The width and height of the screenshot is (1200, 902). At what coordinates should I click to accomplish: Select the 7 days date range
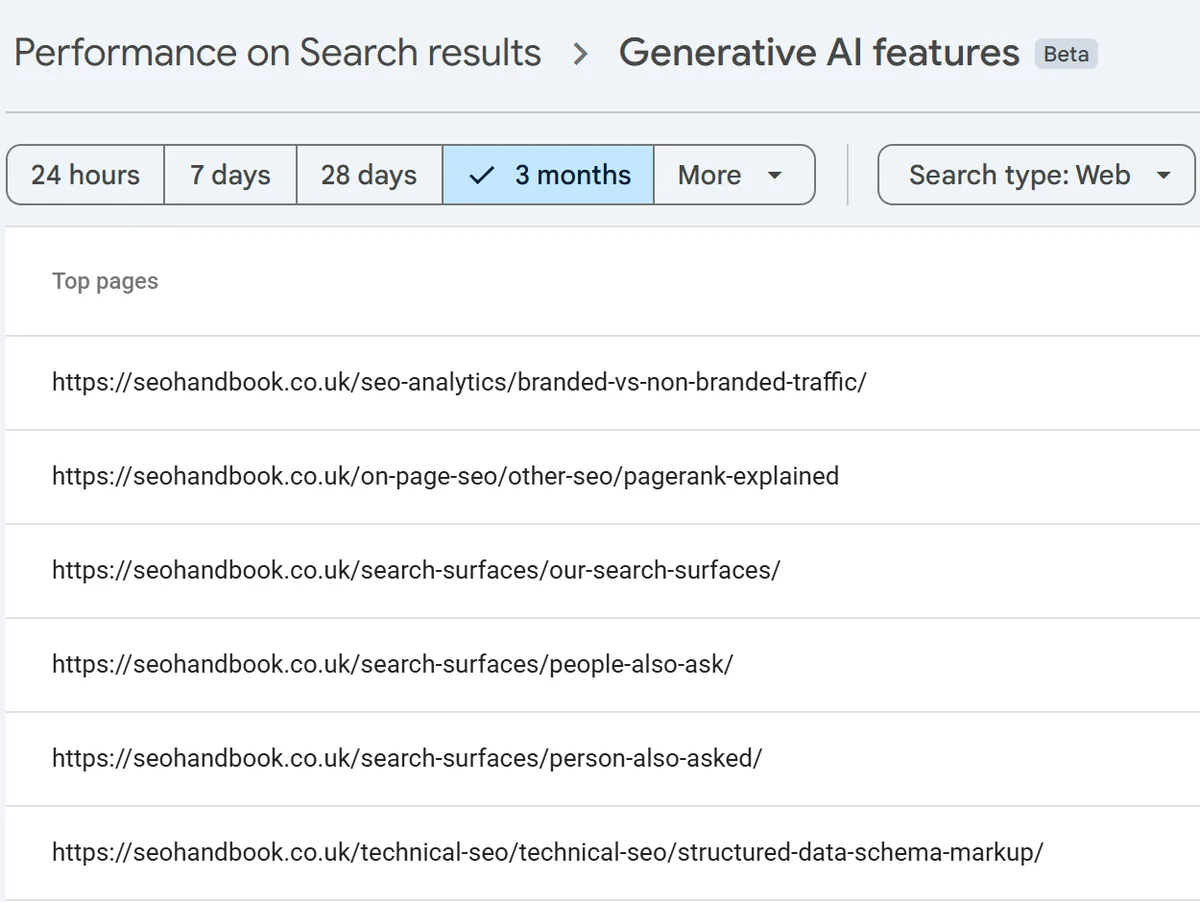[x=230, y=175]
